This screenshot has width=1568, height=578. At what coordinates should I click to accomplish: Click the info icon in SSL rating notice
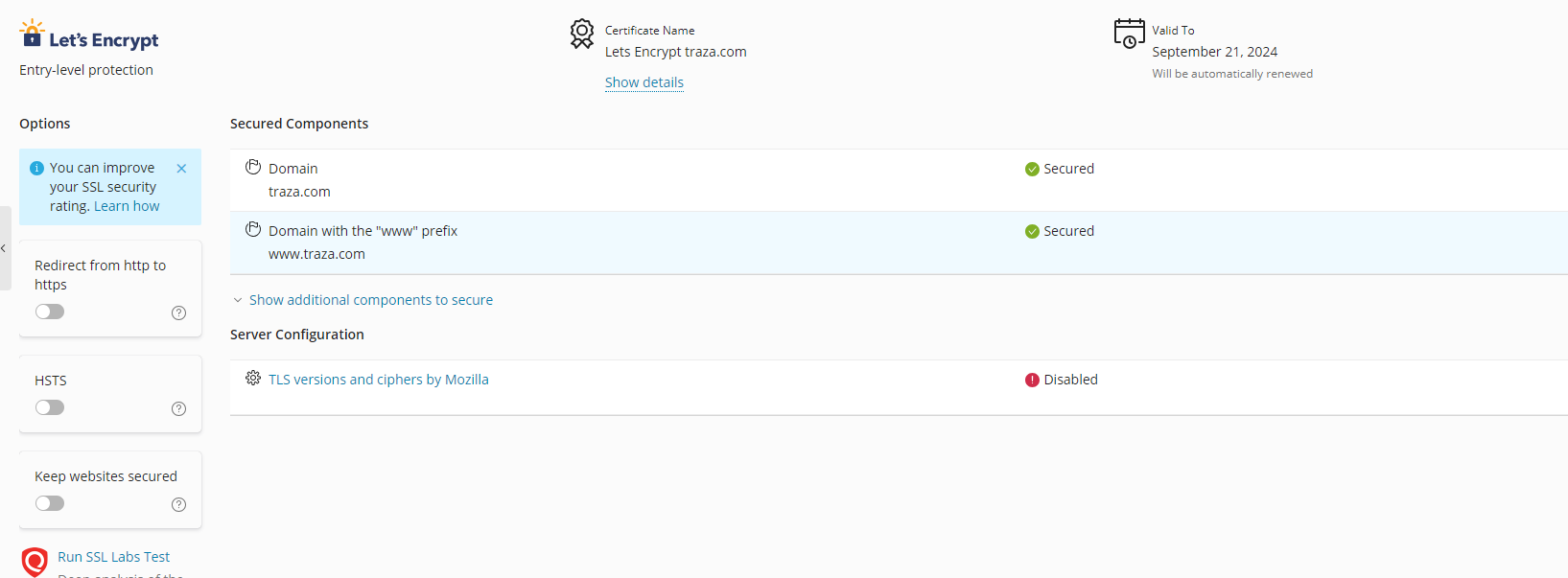pos(37,168)
